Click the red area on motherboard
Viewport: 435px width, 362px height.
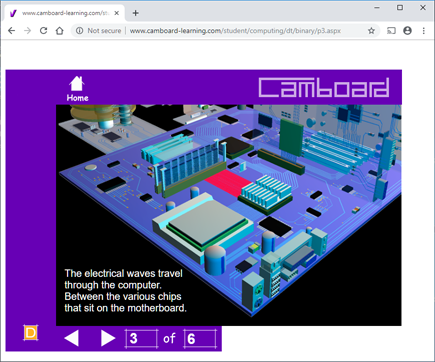(228, 183)
